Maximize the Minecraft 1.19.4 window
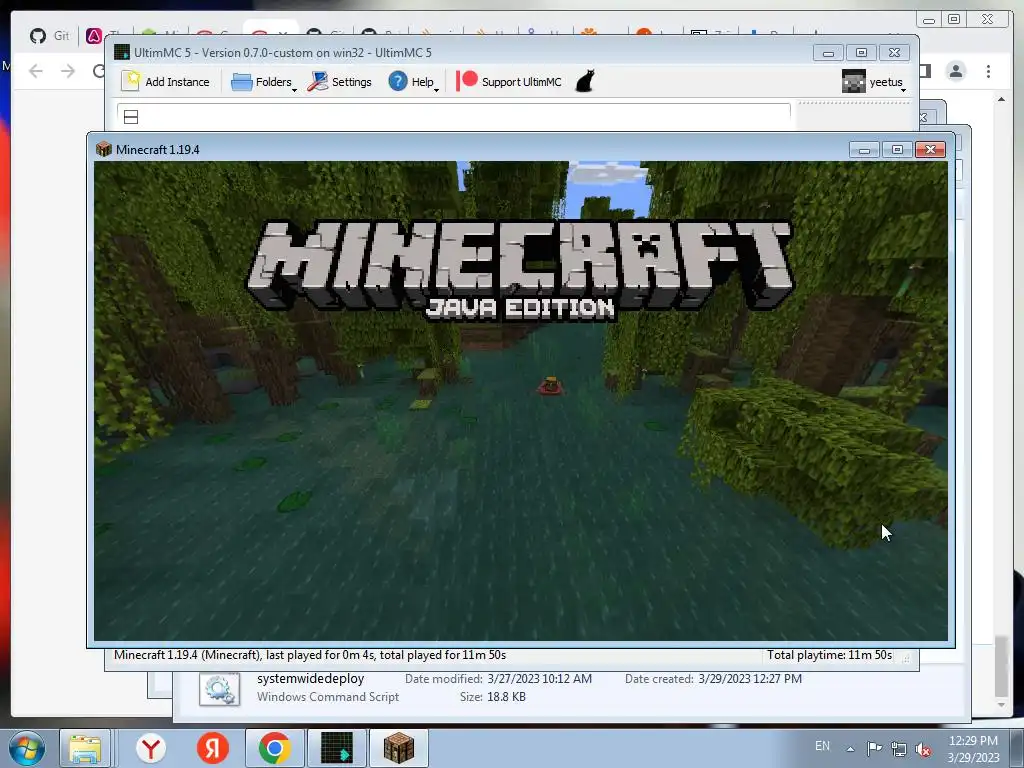The image size is (1024, 768). pos(897,150)
